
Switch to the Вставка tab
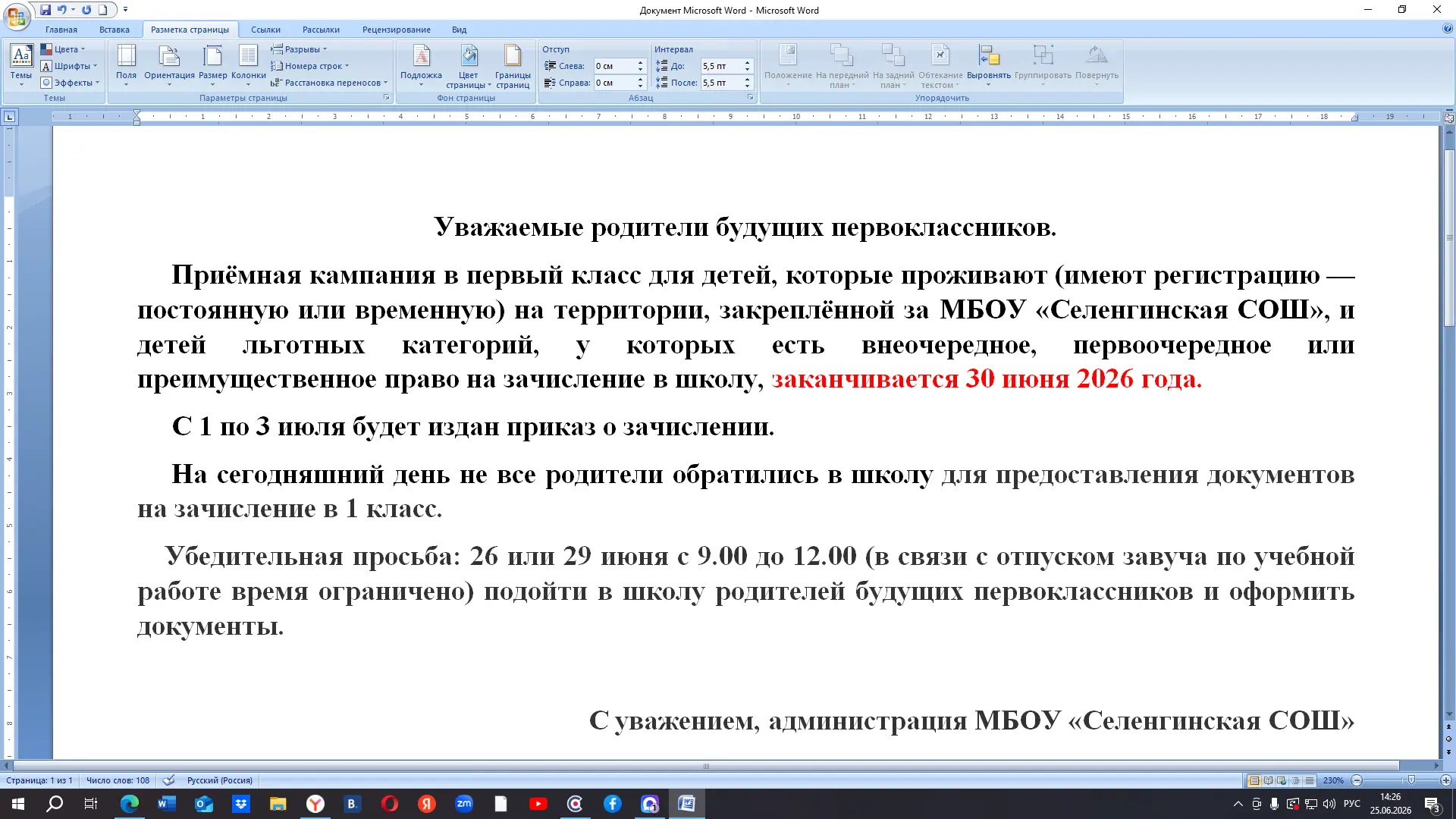click(115, 30)
